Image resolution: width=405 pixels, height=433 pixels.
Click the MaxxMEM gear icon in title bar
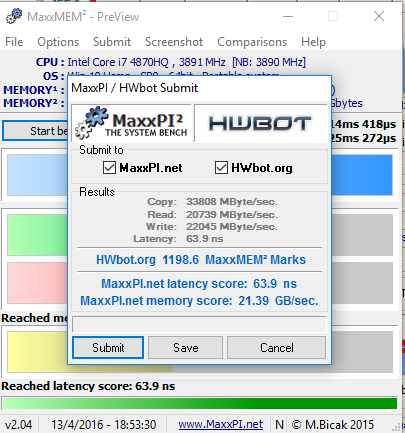tap(14, 16)
